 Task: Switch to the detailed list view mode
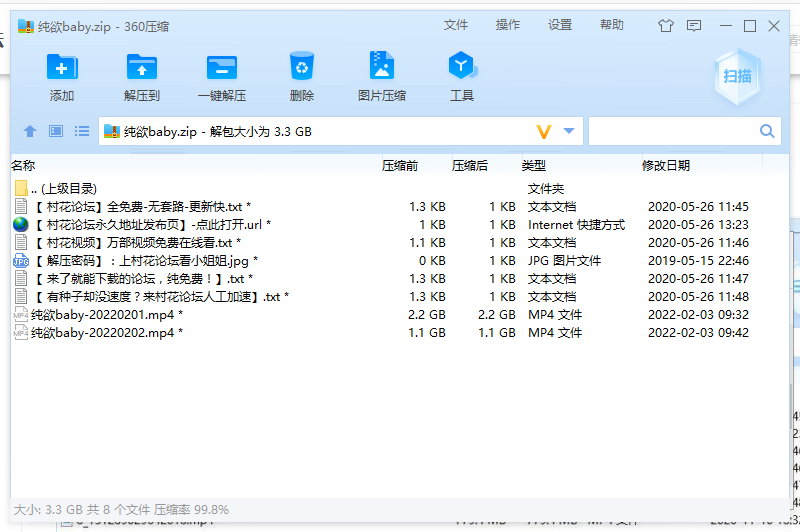(x=82, y=131)
